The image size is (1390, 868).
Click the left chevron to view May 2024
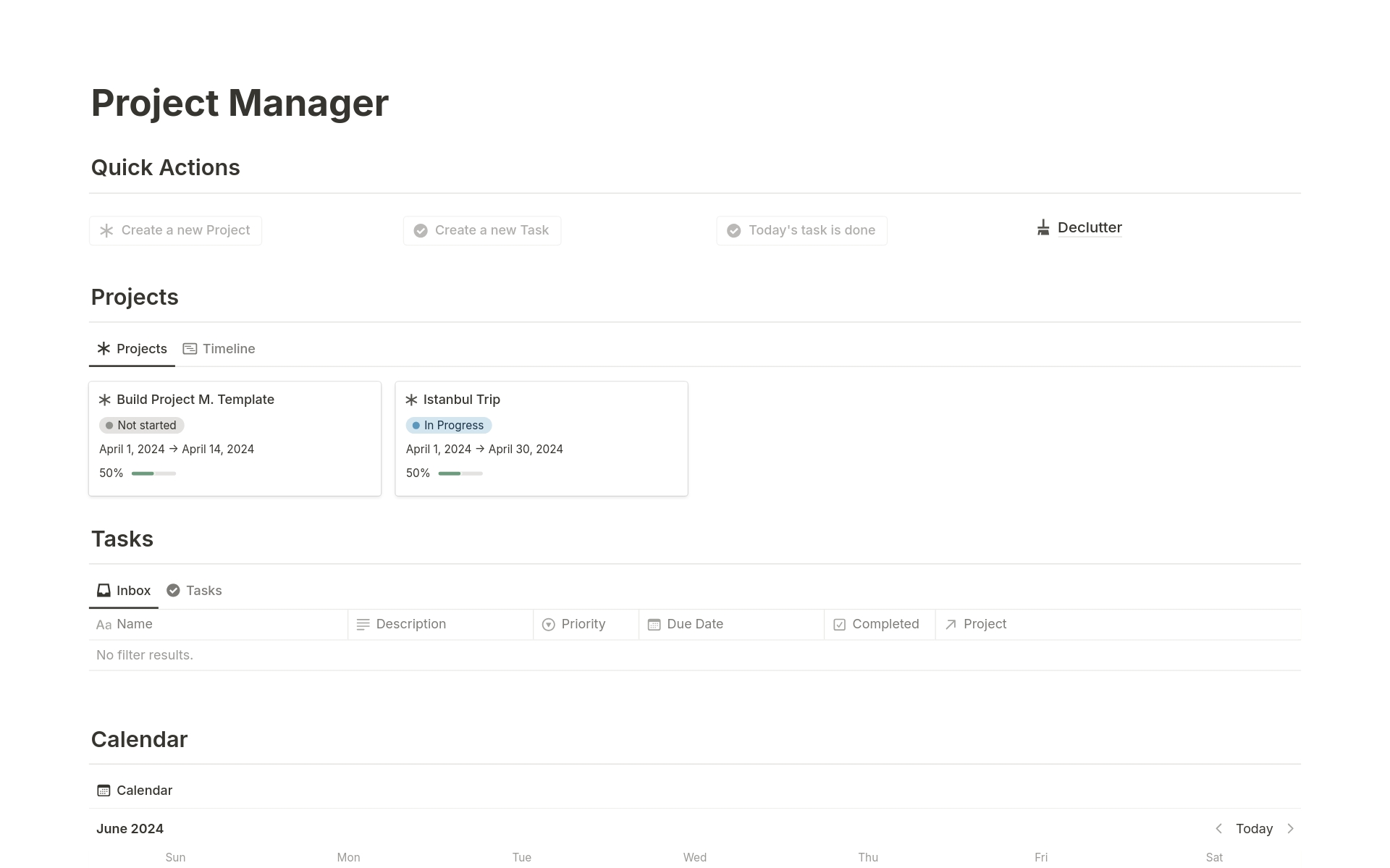[x=1219, y=828]
